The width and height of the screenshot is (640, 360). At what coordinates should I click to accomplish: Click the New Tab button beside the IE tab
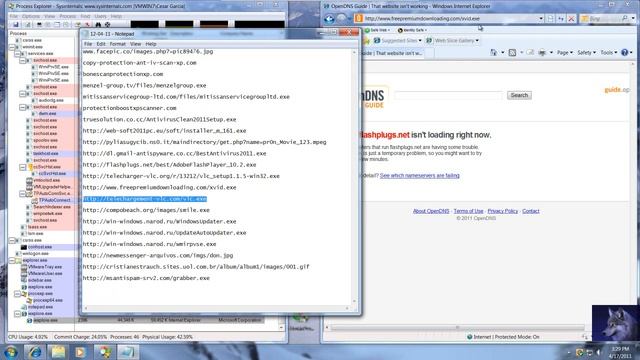[x=429, y=53]
